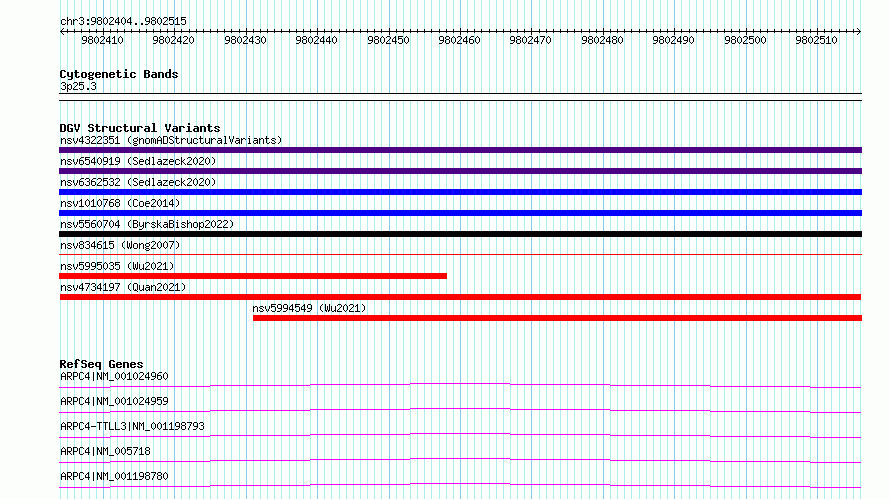The width and height of the screenshot is (890, 499).
Task: Select the magenta line under ARPC4|NM_005718
Action: click(460, 460)
